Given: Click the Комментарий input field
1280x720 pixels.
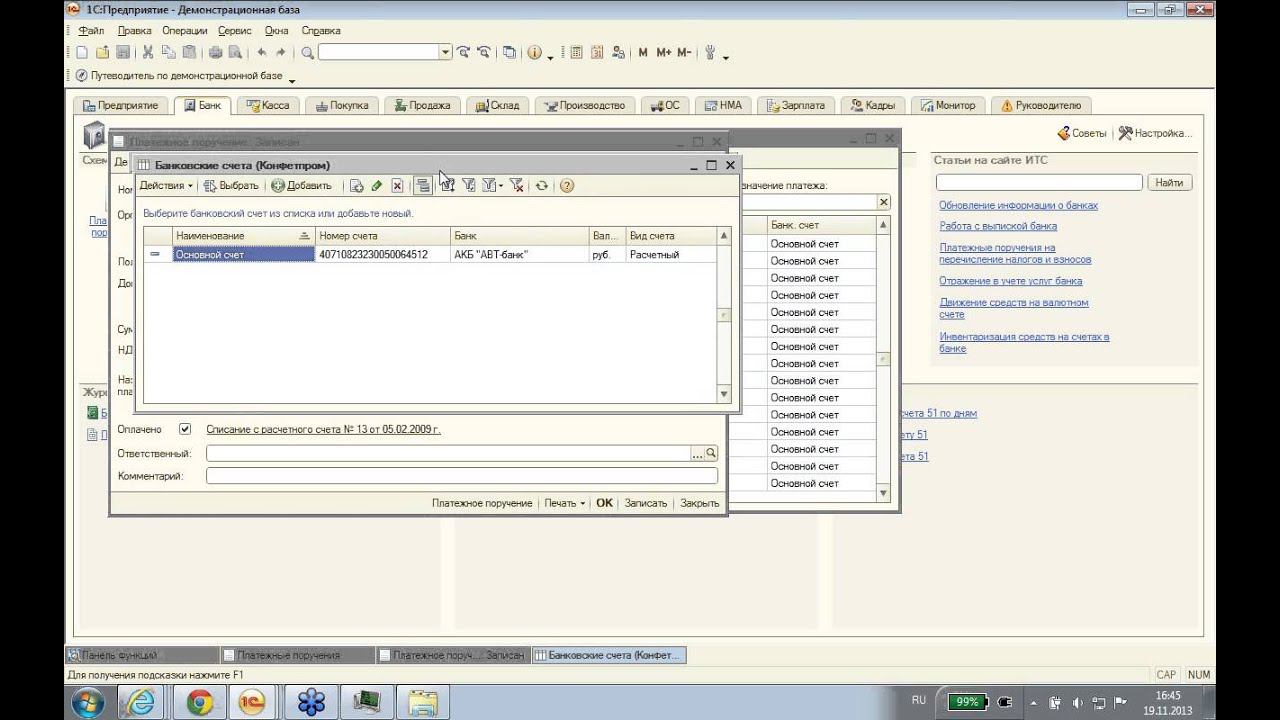Looking at the screenshot, I should (x=462, y=476).
